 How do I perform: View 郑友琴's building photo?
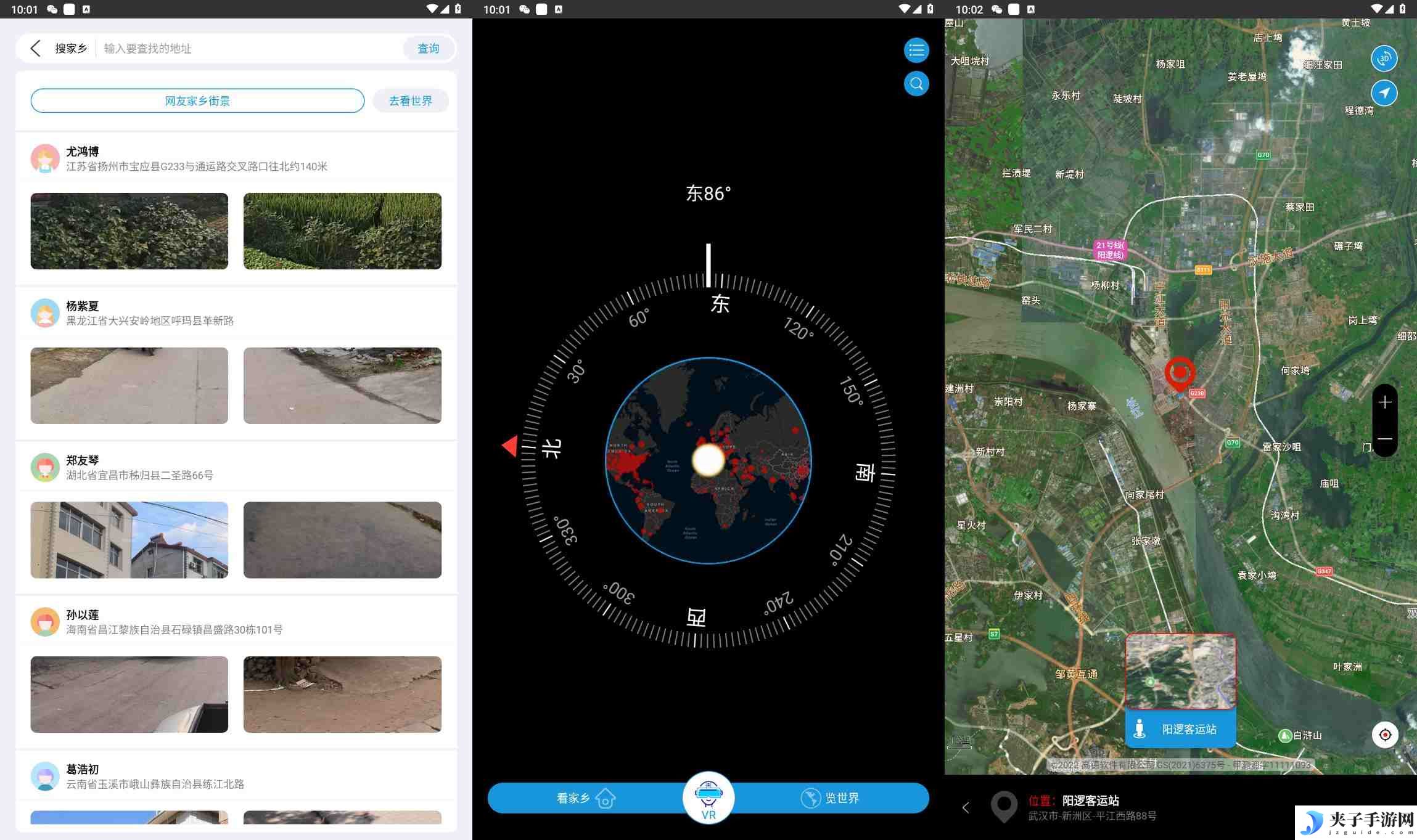tap(129, 540)
